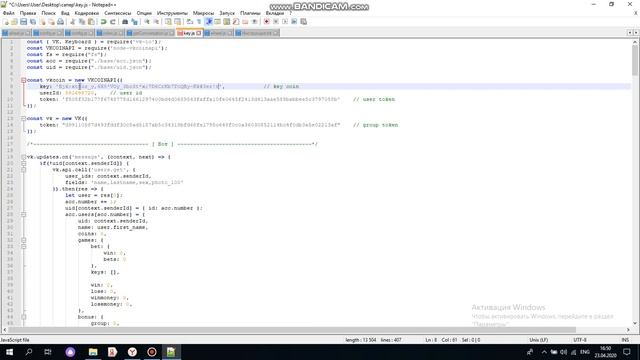Collapse the fold at line 33 bet
The image size is (640, 360).
click(x=24, y=247)
